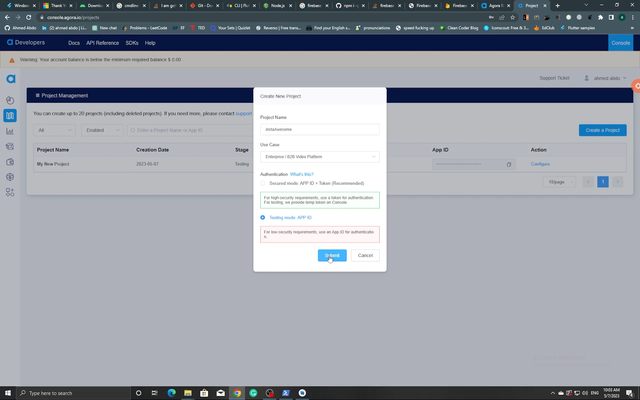The image size is (640, 400).
Task: Click the user avatar icon beside ahmed abdo
Action: pos(587,78)
